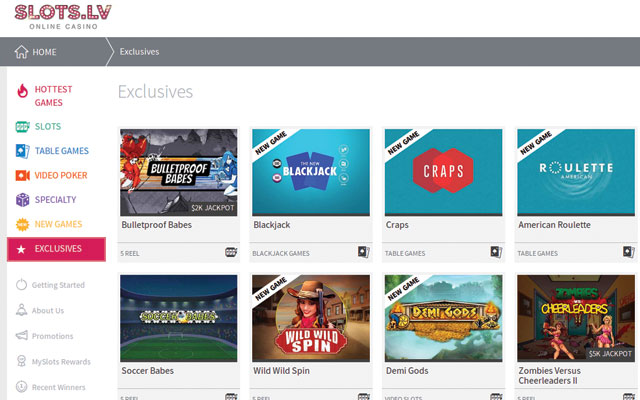Open Specialty games category
This screenshot has width=640, height=400.
[56, 200]
